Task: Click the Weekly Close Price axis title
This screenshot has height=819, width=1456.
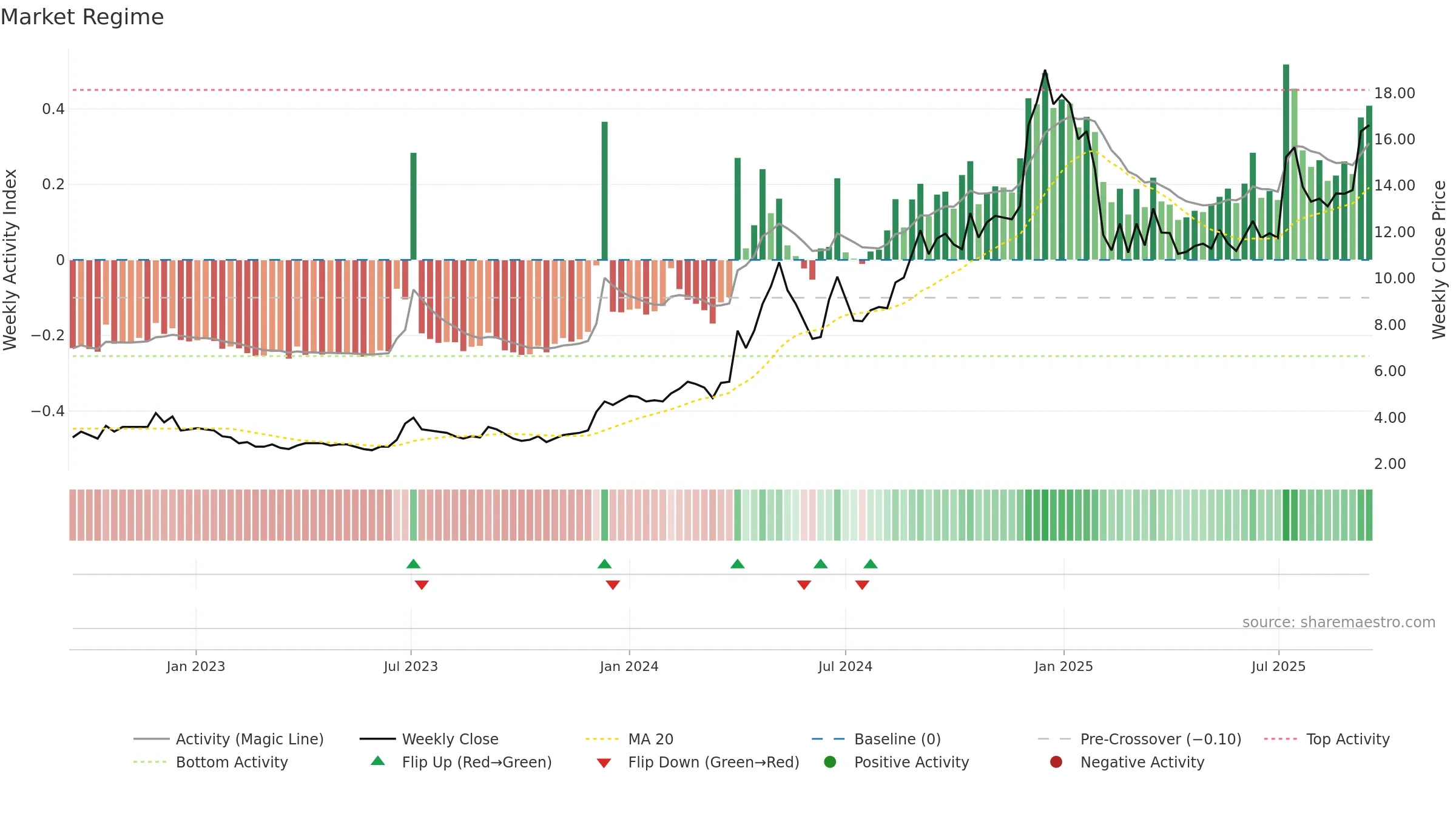Action: click(x=1439, y=260)
